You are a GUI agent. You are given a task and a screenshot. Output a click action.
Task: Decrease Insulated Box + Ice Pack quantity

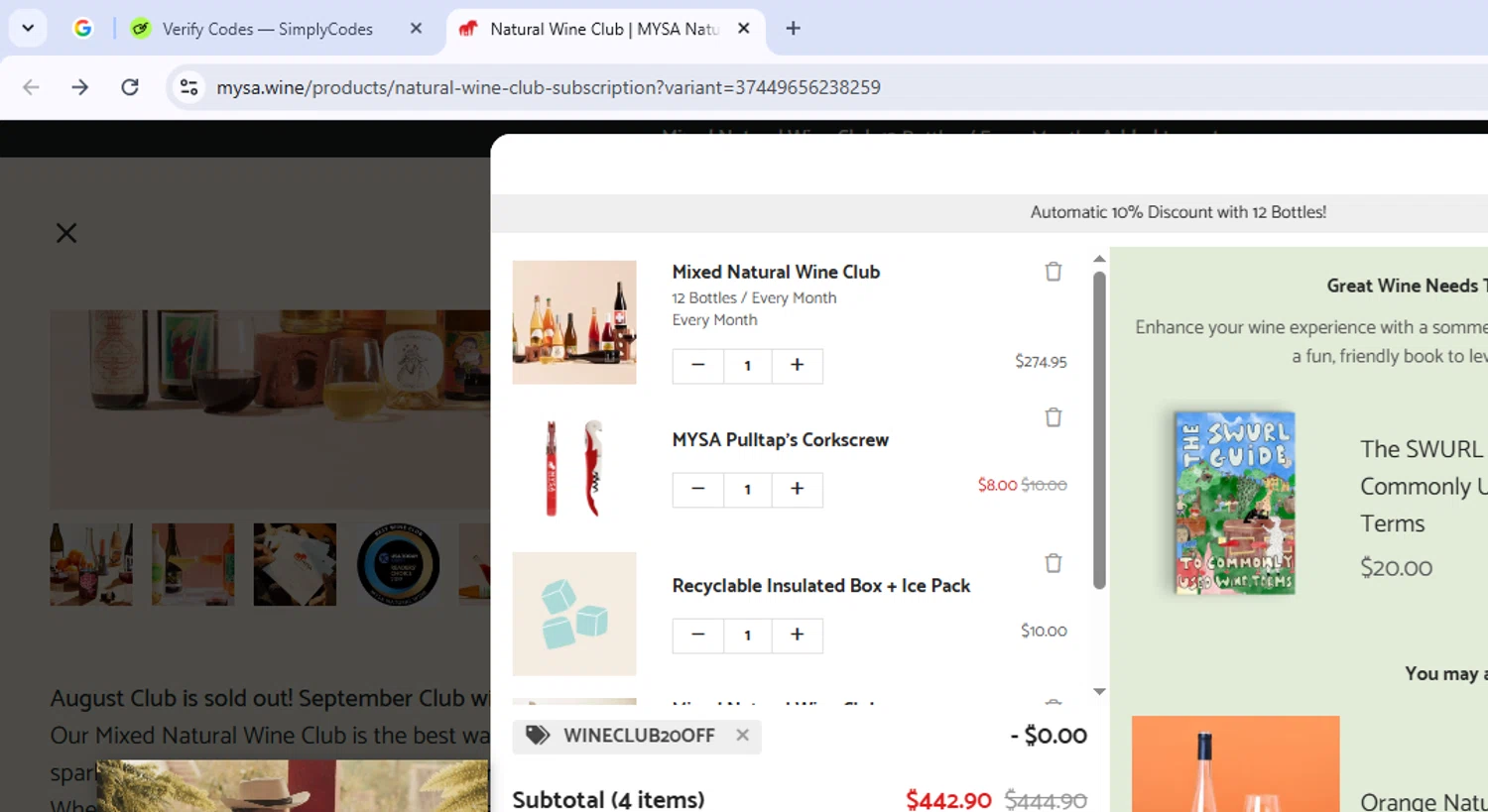coord(698,635)
